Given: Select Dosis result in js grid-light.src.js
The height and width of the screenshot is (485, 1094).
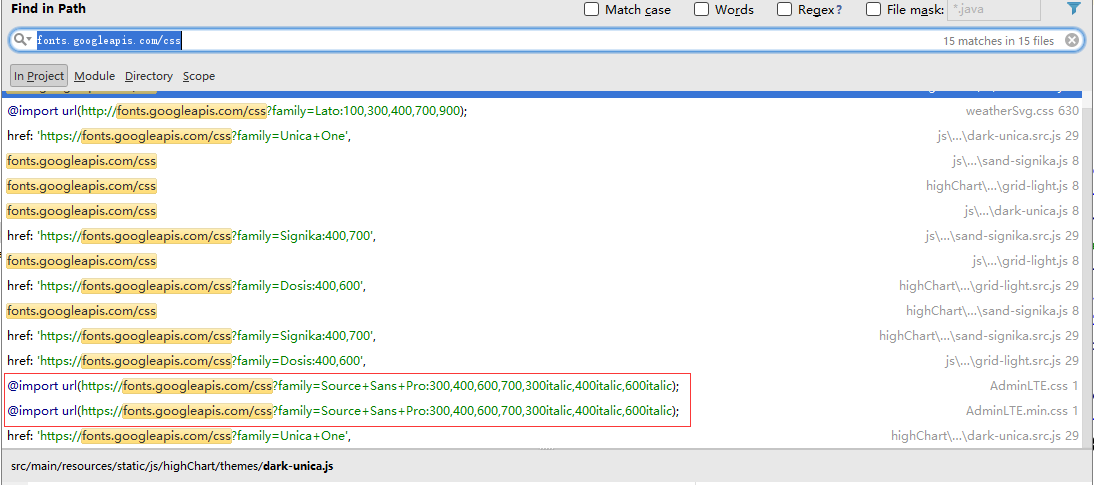Looking at the screenshot, I should (543, 361).
